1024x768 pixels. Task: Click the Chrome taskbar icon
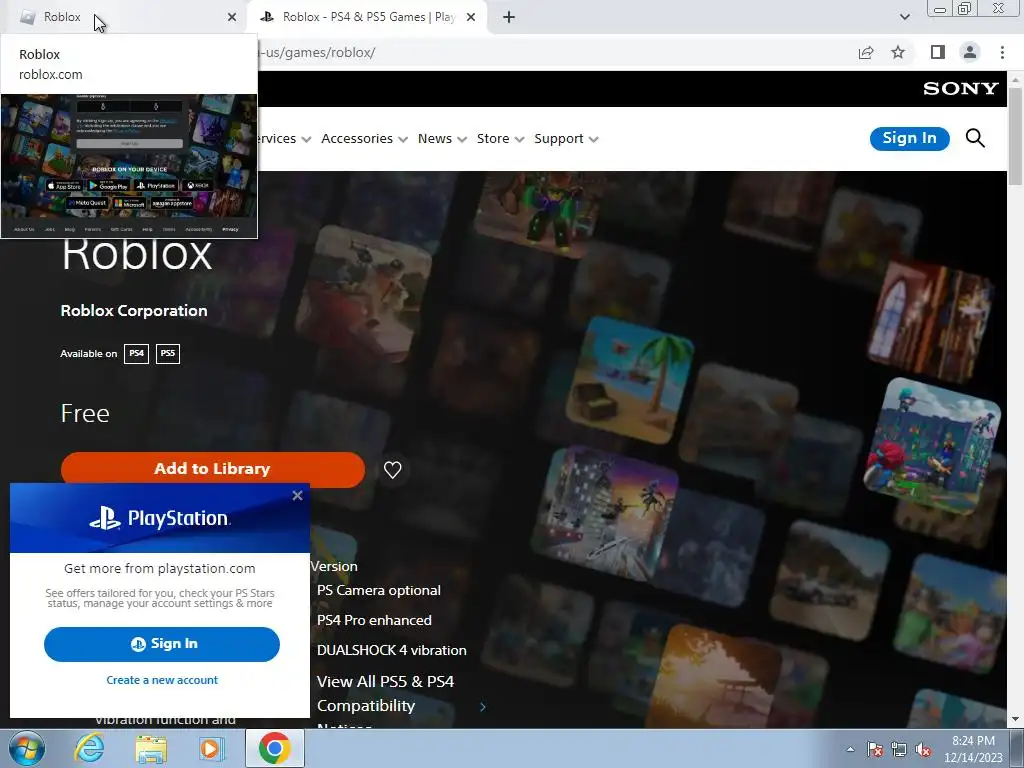click(274, 748)
